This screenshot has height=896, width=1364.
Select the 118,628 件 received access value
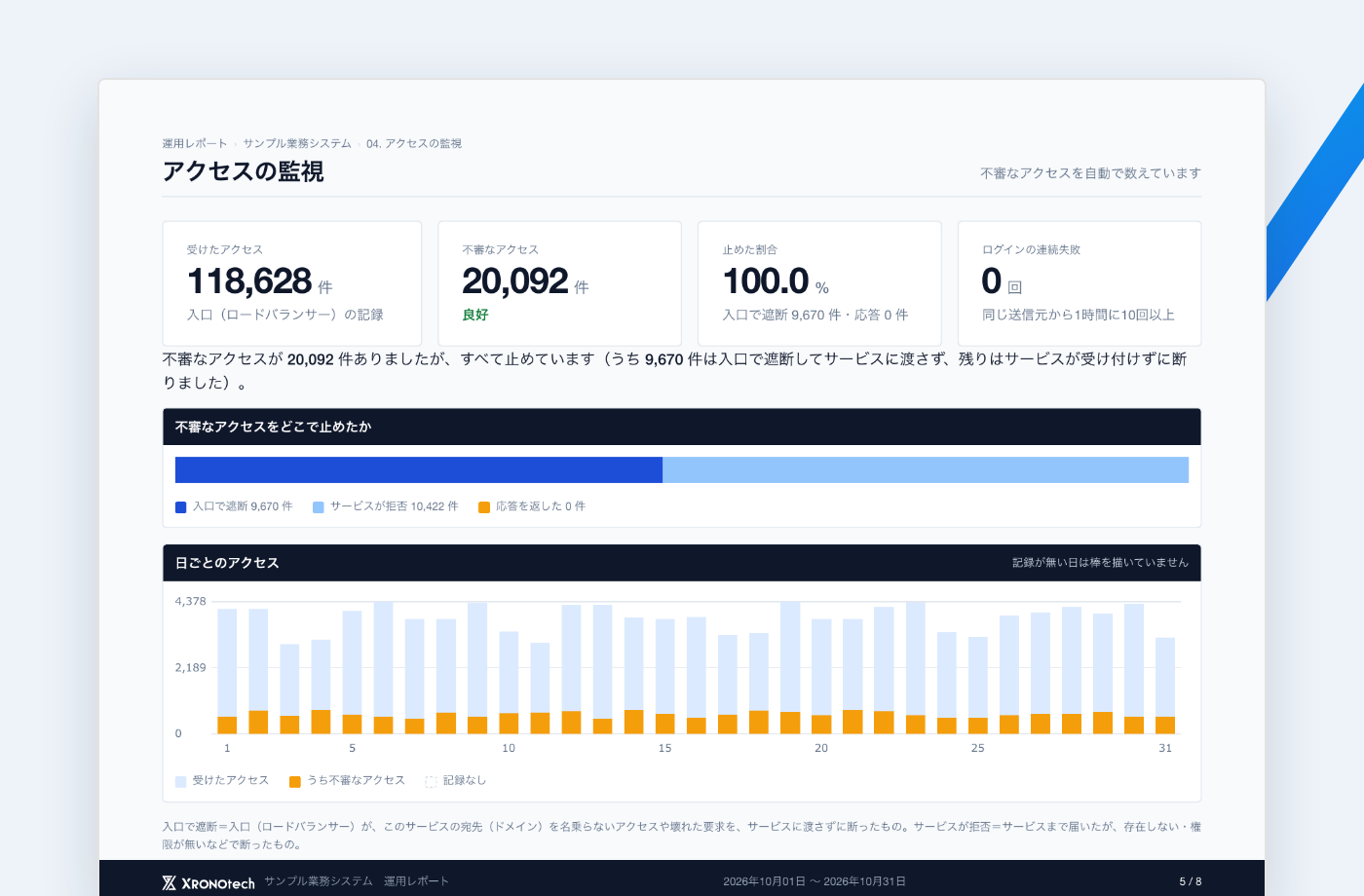pos(260,281)
